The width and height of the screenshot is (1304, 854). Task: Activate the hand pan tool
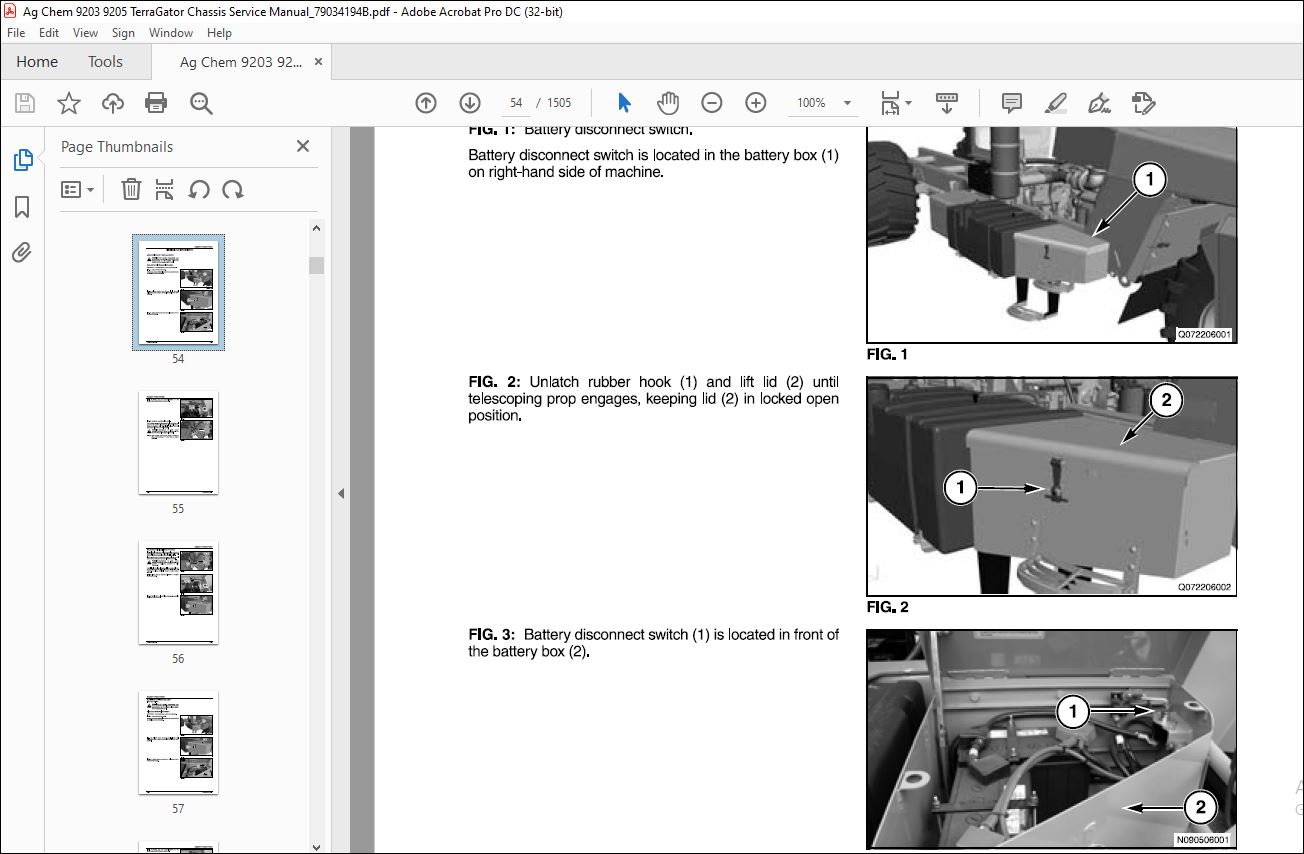click(668, 103)
